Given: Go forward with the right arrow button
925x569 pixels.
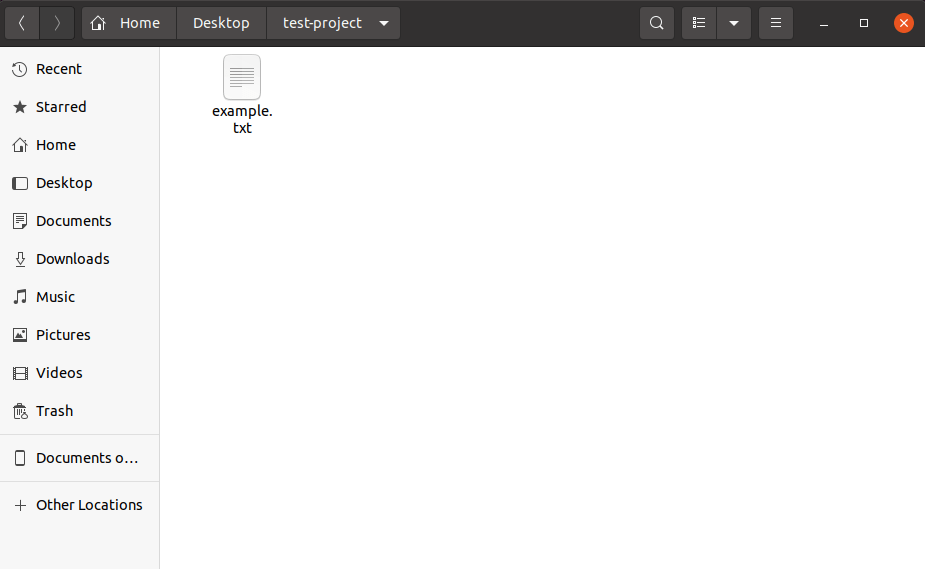Looking at the screenshot, I should 57,23.
